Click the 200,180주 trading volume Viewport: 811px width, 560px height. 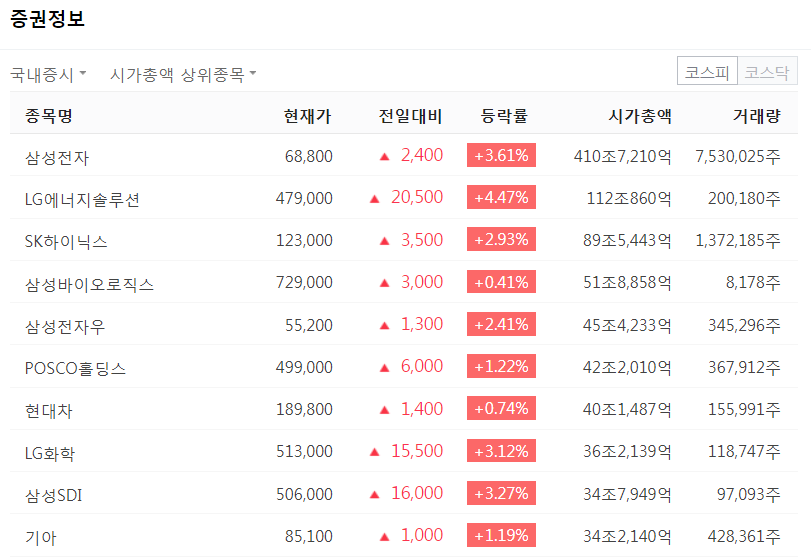(x=744, y=198)
